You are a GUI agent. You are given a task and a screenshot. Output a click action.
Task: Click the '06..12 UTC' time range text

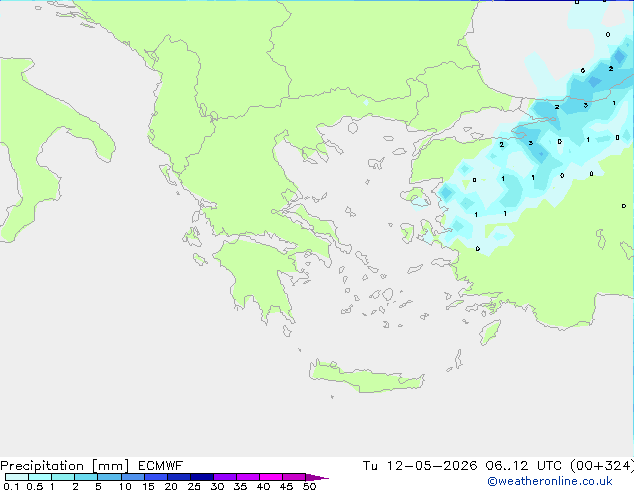524,466
